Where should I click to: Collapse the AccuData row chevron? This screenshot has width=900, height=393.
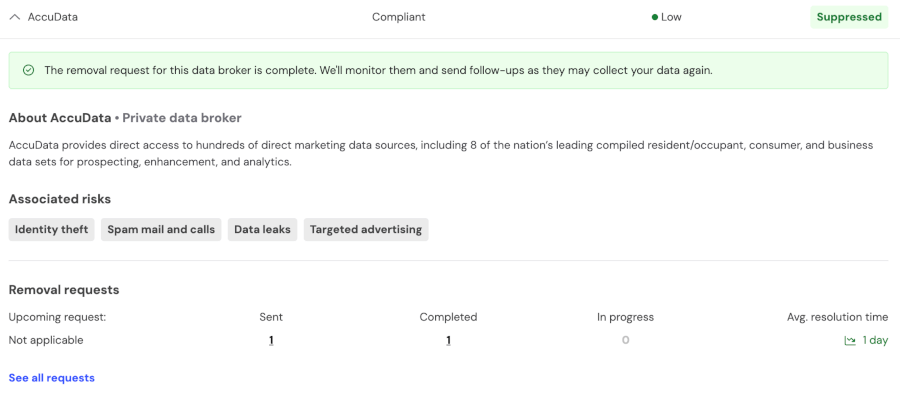click(x=15, y=17)
